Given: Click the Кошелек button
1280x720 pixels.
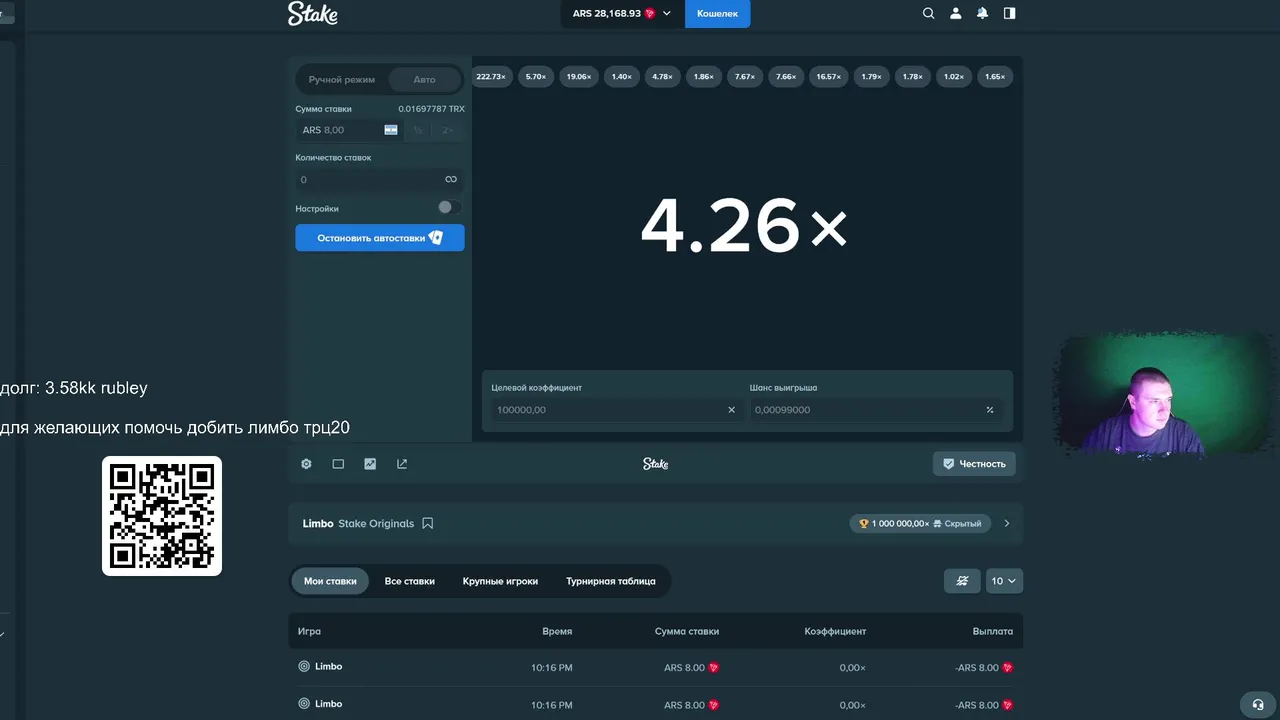Looking at the screenshot, I should click(717, 14).
